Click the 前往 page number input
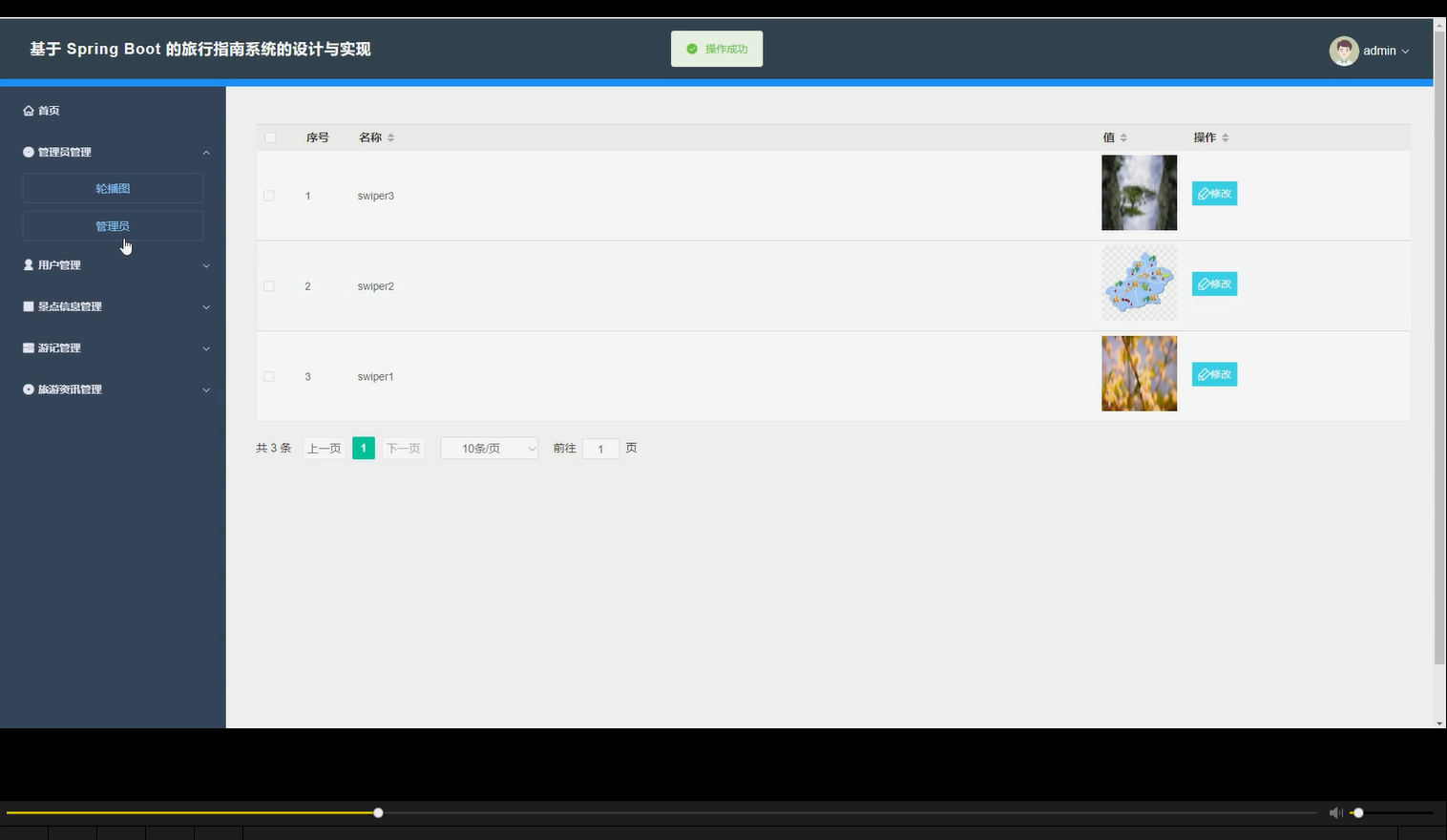 tap(601, 449)
